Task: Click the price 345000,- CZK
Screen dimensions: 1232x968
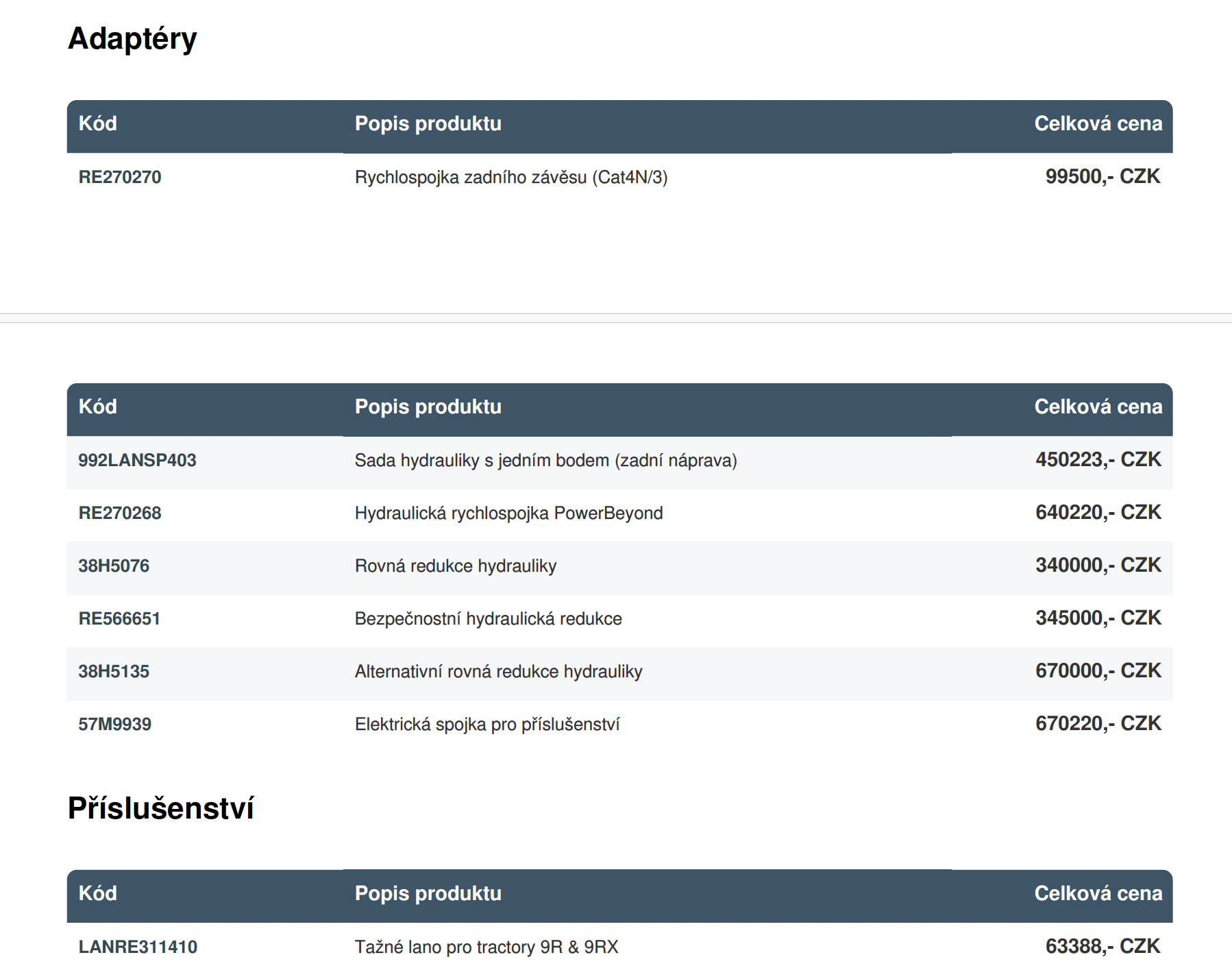Action: (1098, 618)
